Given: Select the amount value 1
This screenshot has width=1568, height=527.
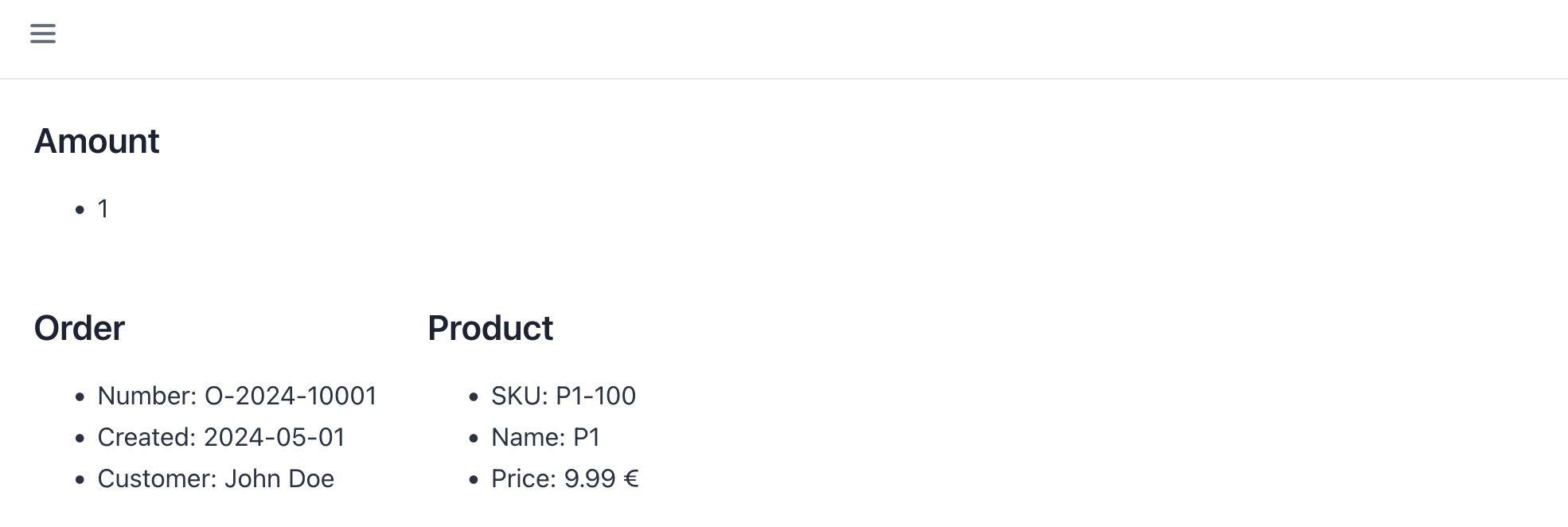Looking at the screenshot, I should (x=103, y=209).
